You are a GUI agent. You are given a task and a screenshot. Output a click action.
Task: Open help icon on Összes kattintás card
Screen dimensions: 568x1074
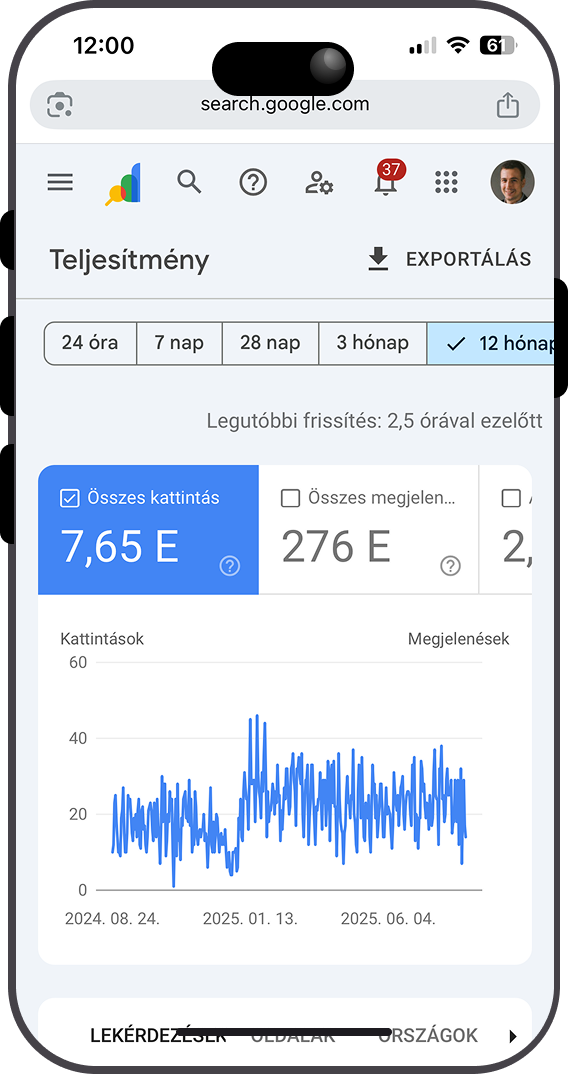[230, 566]
